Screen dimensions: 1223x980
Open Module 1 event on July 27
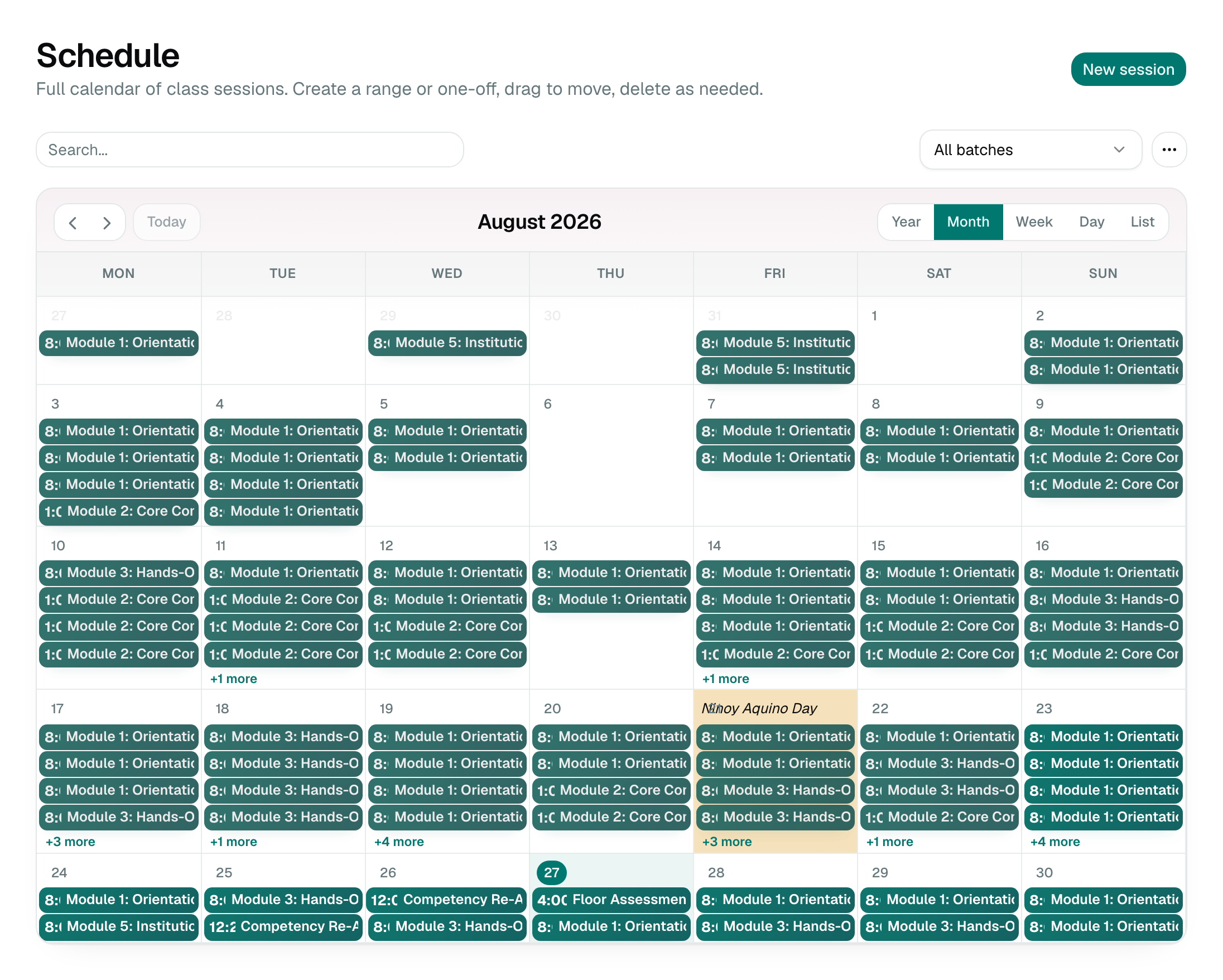118,343
